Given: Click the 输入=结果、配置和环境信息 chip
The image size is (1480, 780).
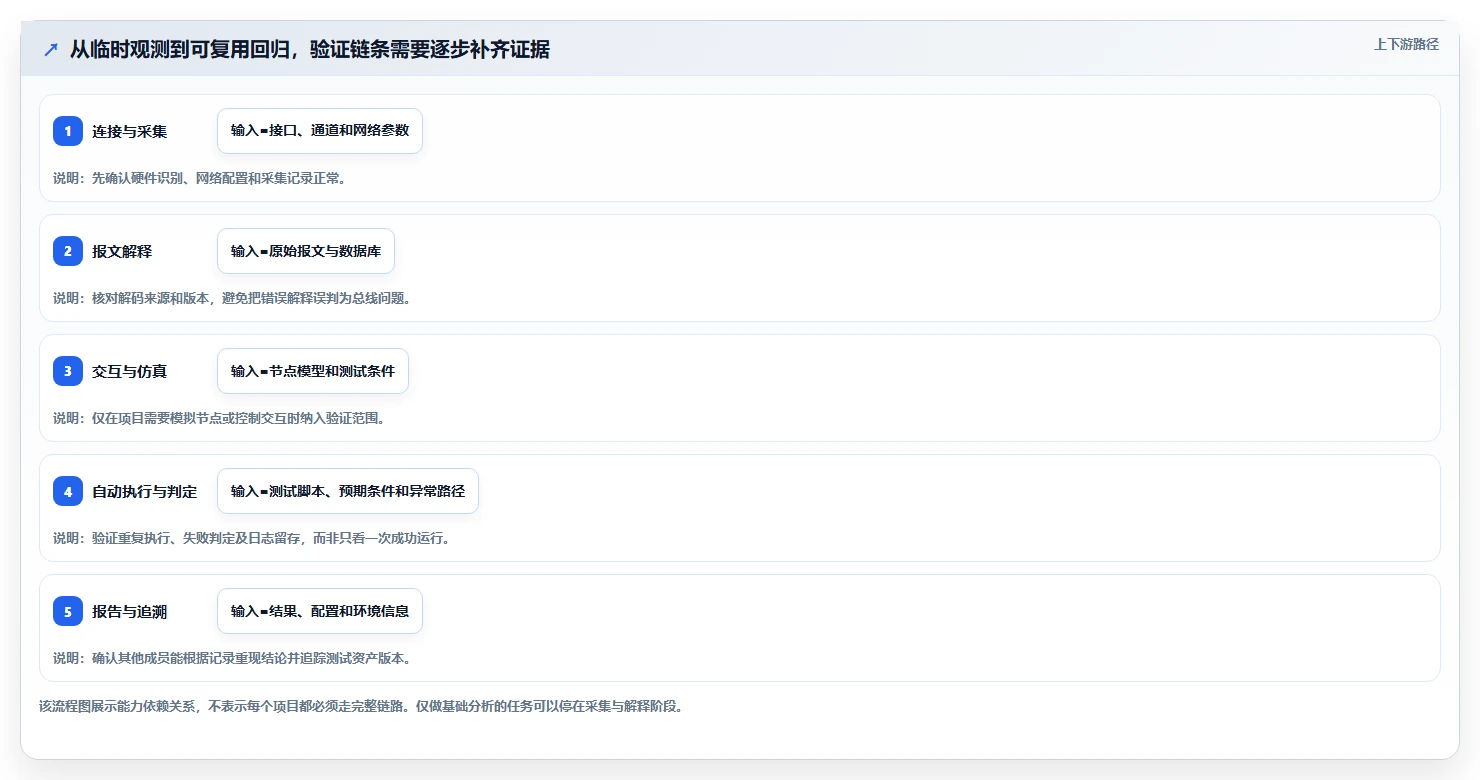Looking at the screenshot, I should (x=320, y=611).
